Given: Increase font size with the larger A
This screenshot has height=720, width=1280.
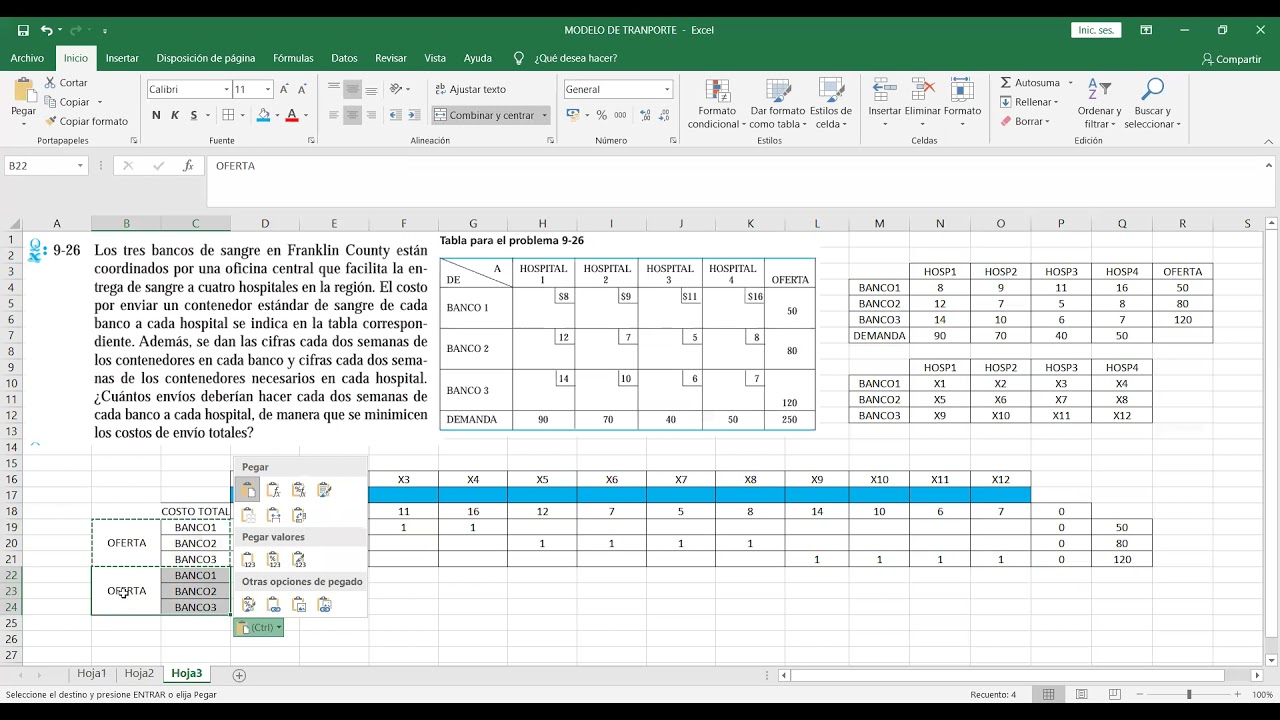Looking at the screenshot, I should pyautogui.click(x=285, y=89).
